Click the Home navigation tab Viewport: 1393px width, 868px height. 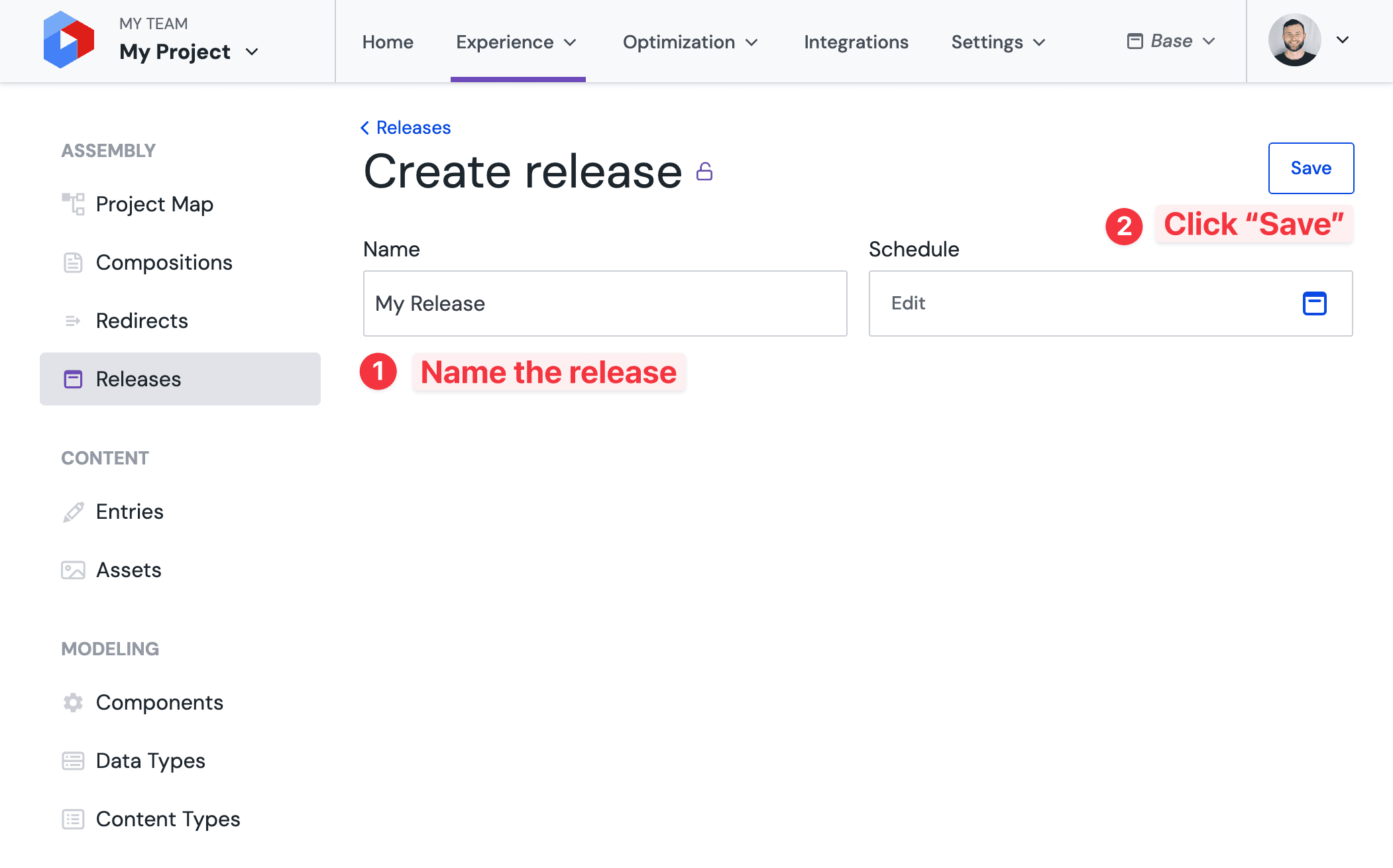388,41
